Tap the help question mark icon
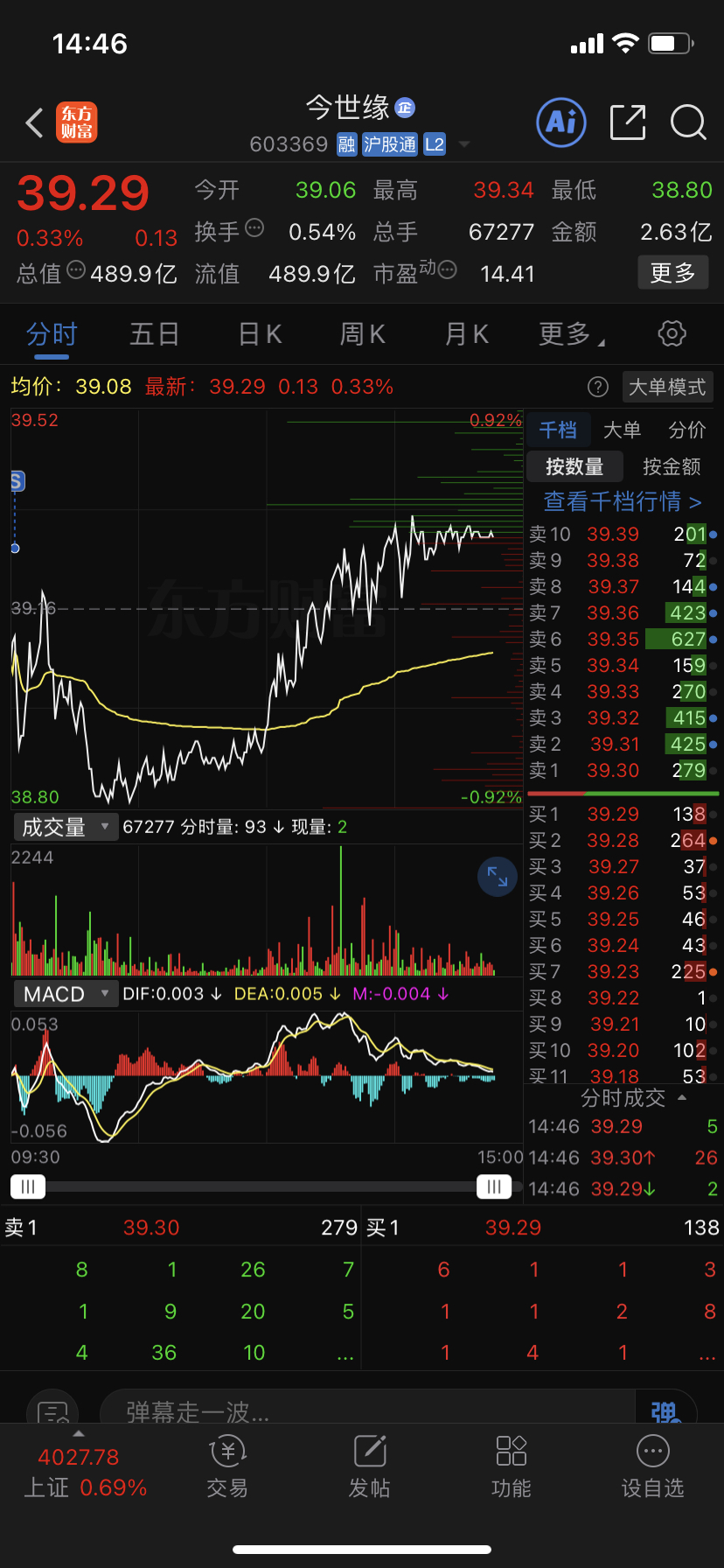 click(598, 387)
